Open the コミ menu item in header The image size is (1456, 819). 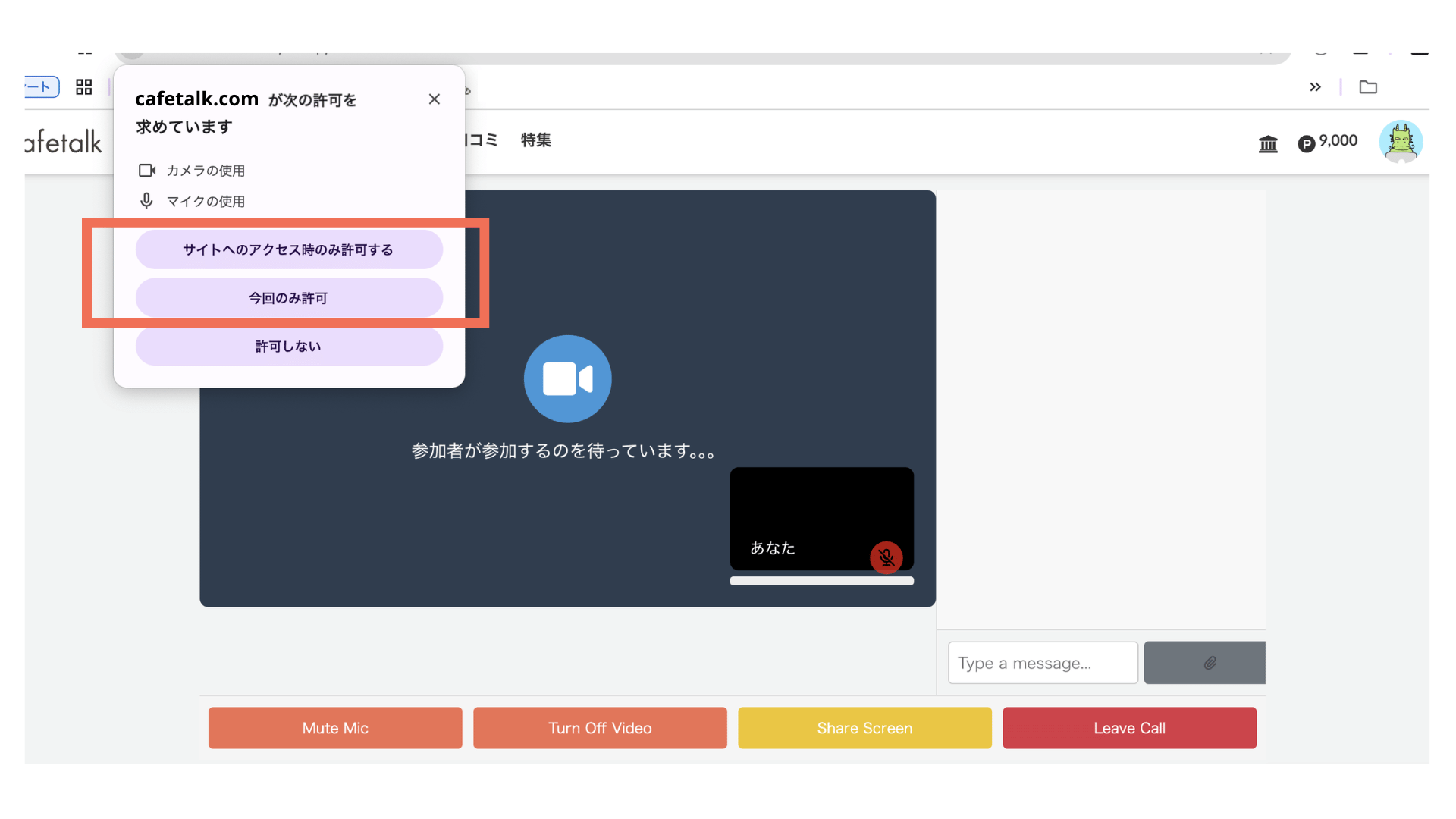coord(482,140)
